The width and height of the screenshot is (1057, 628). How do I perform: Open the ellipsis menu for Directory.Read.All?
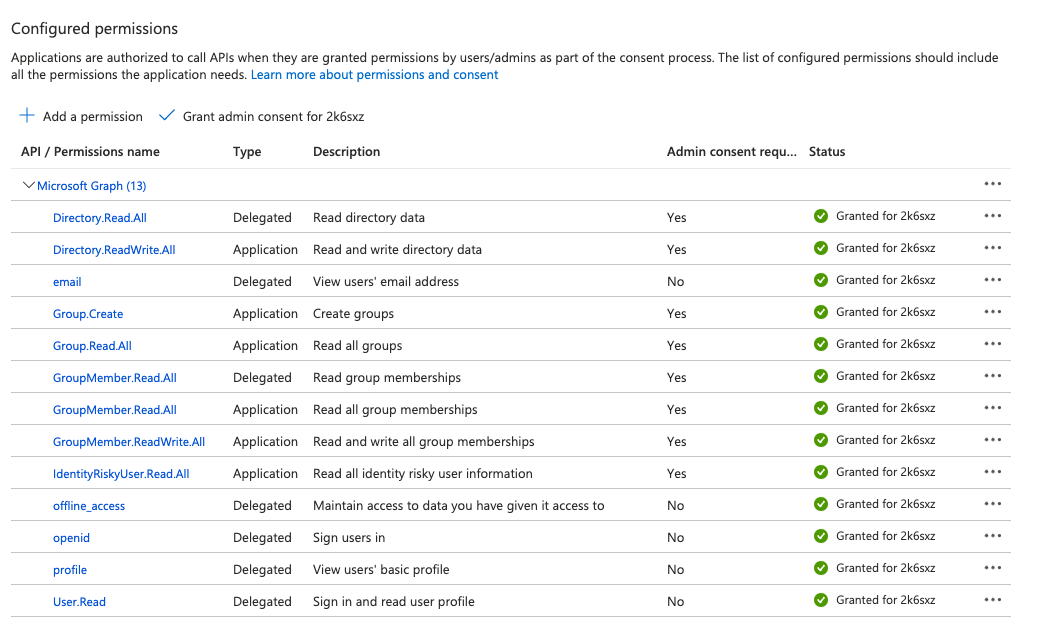(x=993, y=216)
